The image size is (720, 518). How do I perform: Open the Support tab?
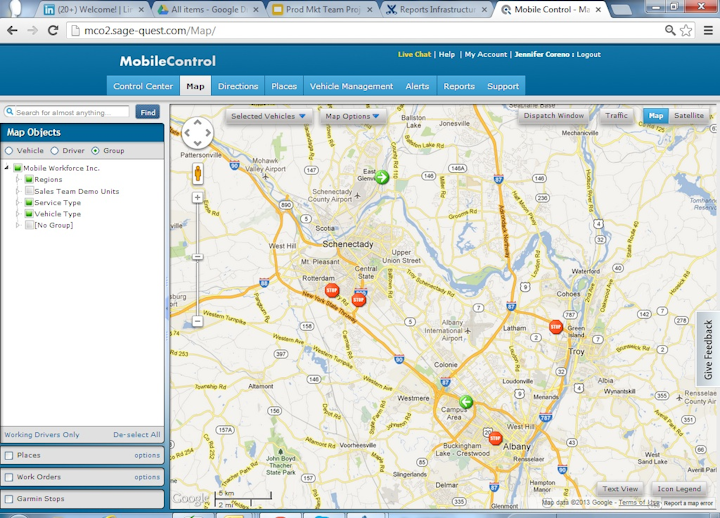[x=503, y=86]
